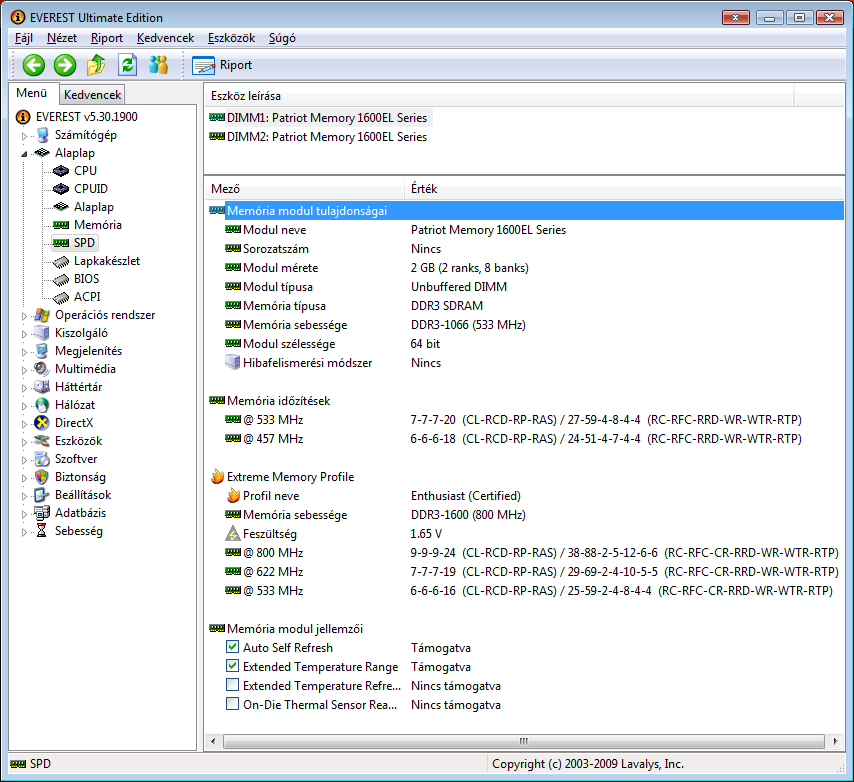Click the Multimédia speaker icon
The height and width of the screenshot is (782, 854).
42,369
